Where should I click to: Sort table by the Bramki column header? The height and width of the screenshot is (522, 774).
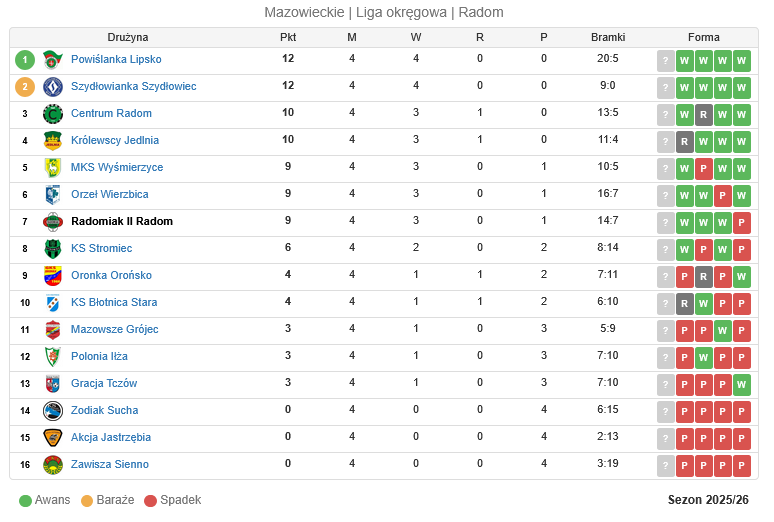608,37
